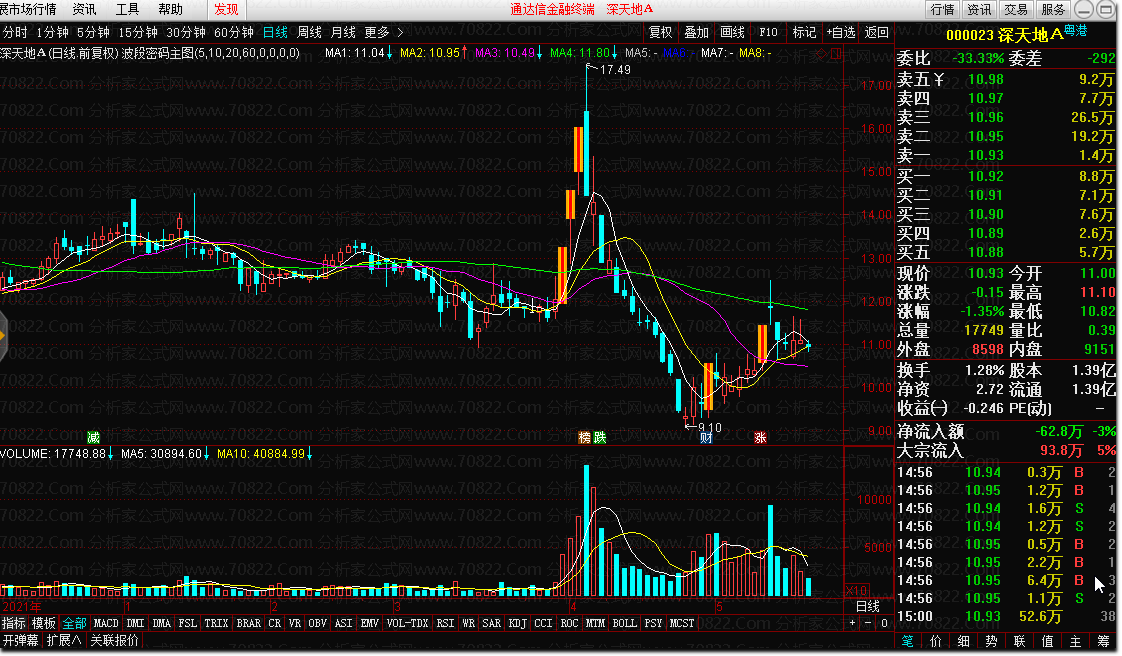
Task: Switch to 周线 weekly chart
Action: (309, 32)
